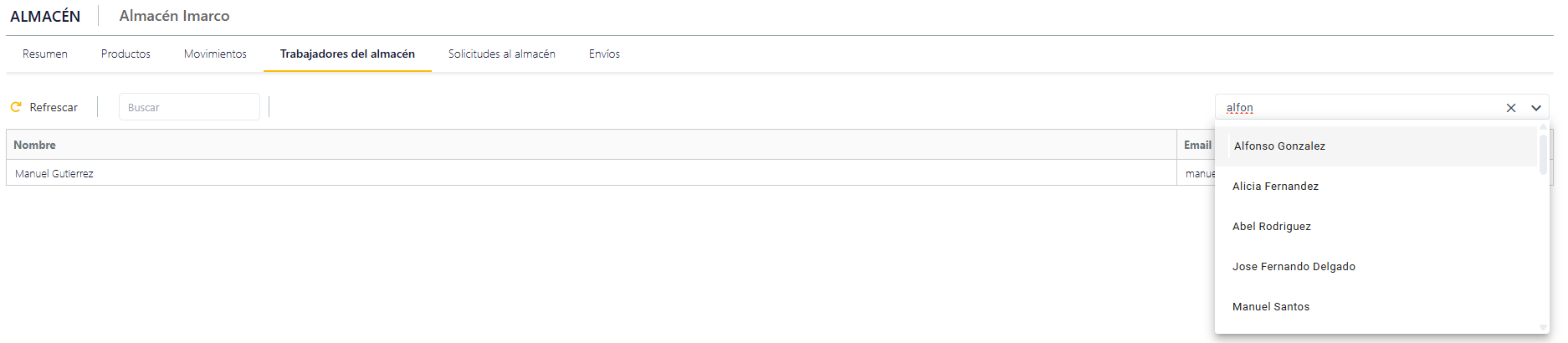Click the Refrescar refresh icon
This screenshot has height=343, width=1568.
16,107
